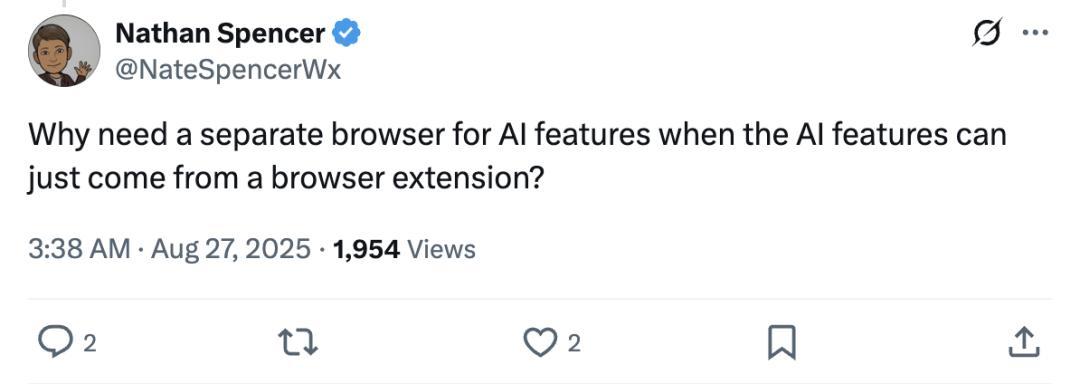The width and height of the screenshot is (1080, 384).
Task: Like the tweet with the heart icon
Action: tap(541, 342)
